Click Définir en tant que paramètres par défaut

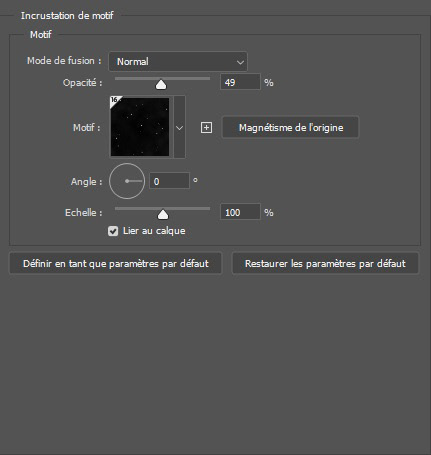pos(116,264)
